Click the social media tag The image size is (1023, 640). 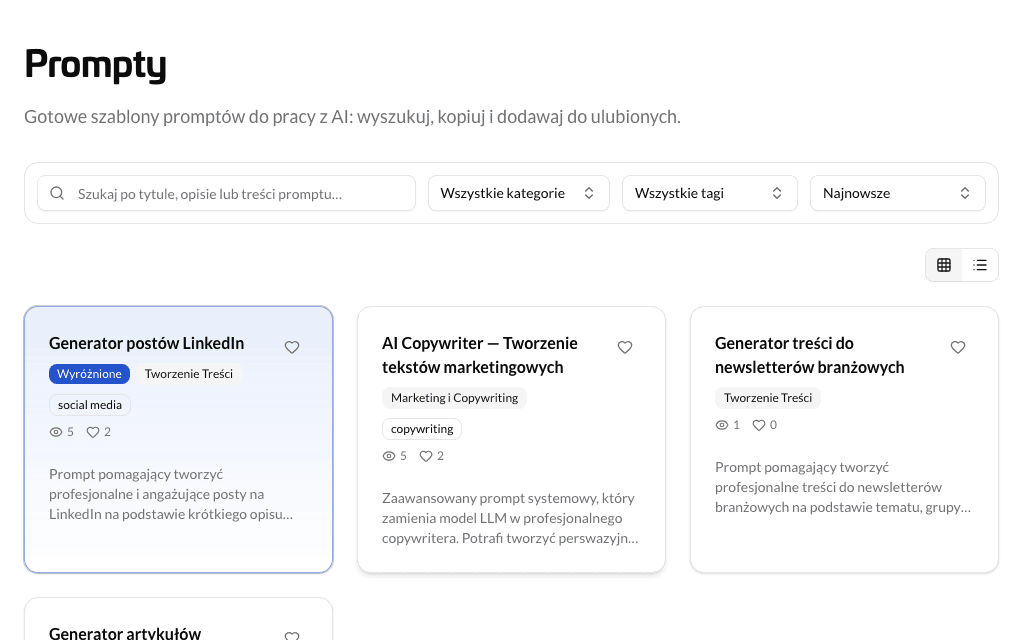click(90, 404)
